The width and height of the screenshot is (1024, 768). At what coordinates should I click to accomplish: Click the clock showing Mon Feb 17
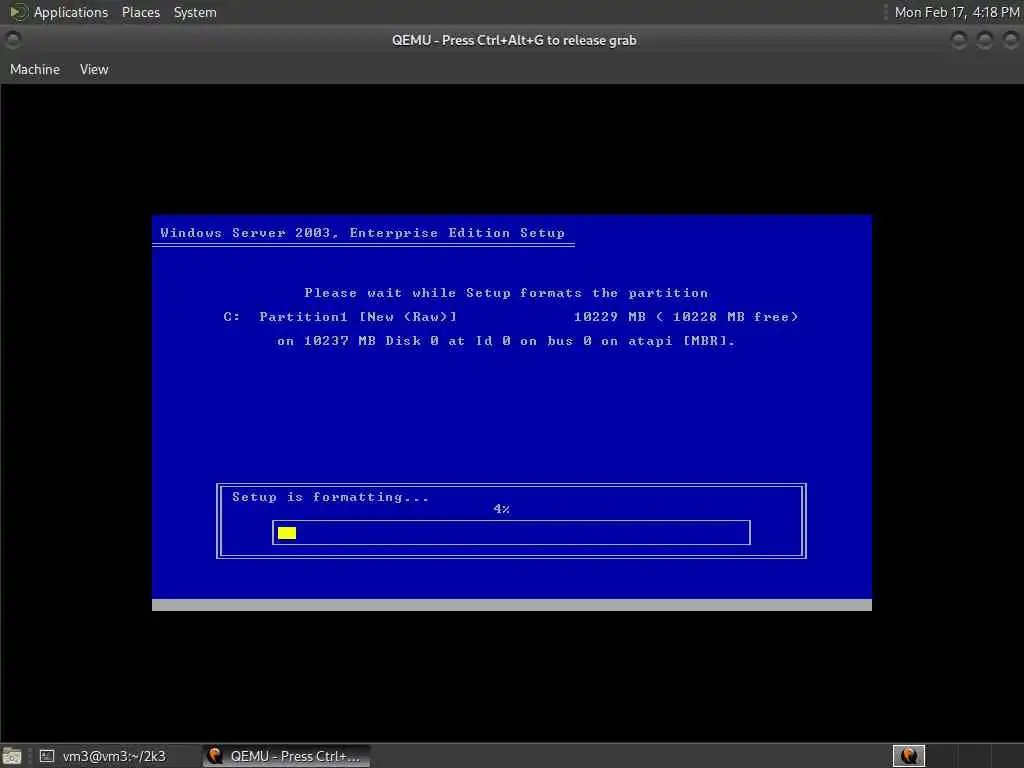coord(956,12)
